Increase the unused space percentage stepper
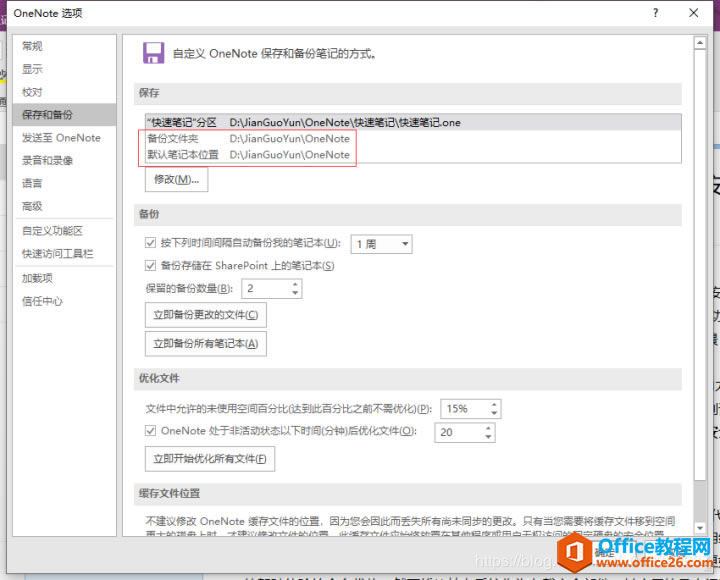This screenshot has width=720, height=580. coord(494,405)
